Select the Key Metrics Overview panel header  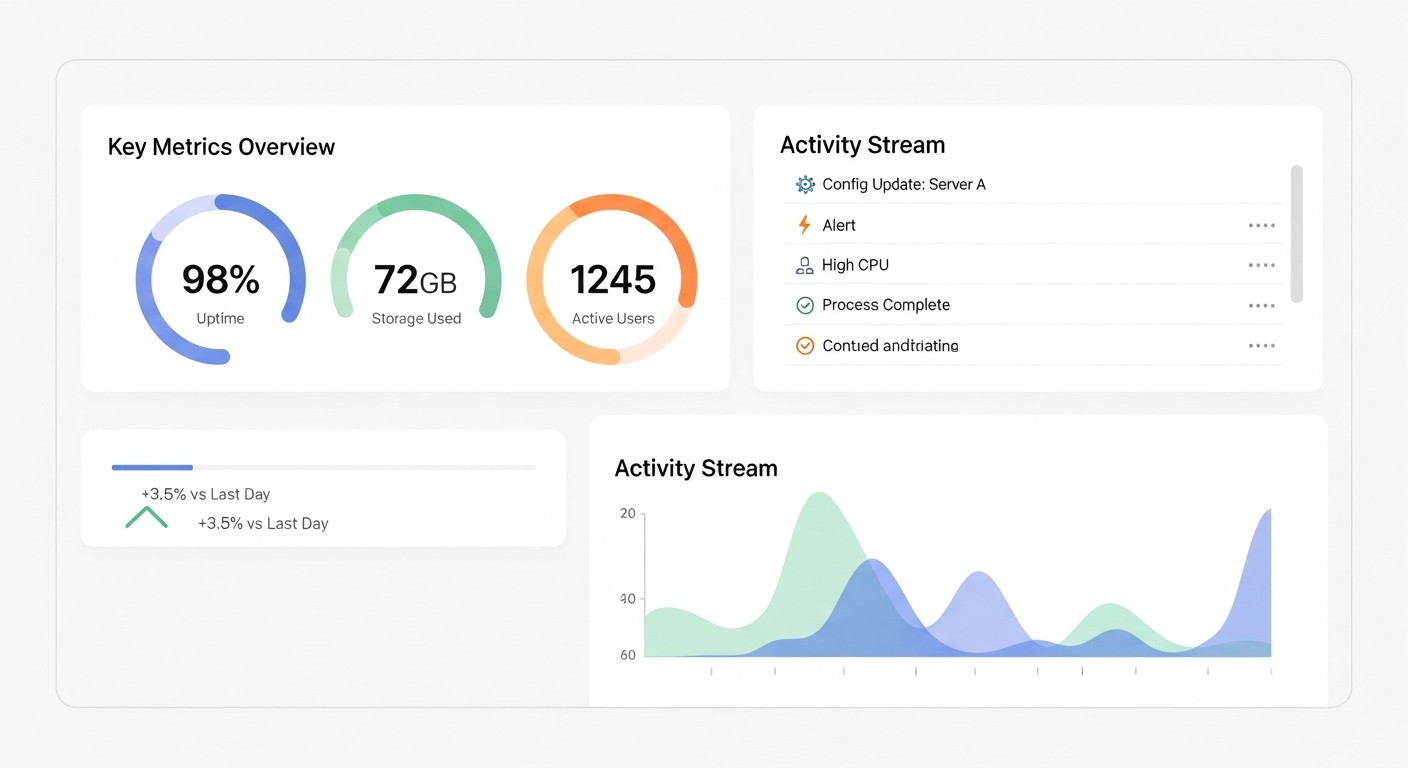[221, 146]
